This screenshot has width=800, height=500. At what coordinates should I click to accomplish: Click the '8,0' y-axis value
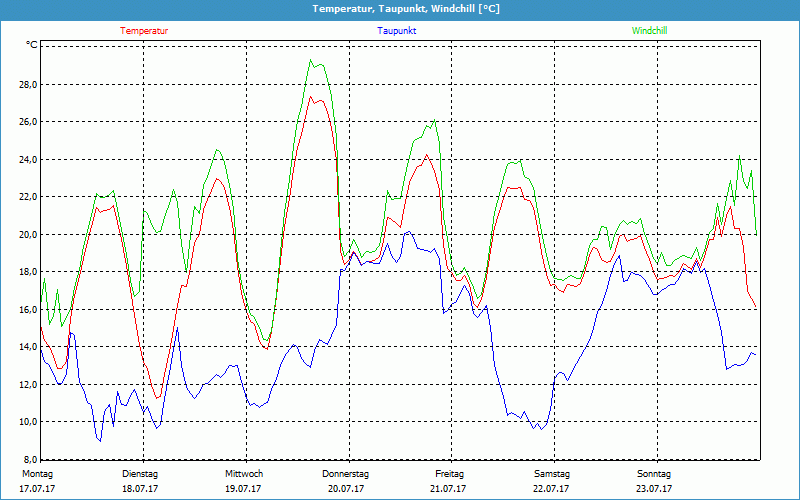click(30, 459)
